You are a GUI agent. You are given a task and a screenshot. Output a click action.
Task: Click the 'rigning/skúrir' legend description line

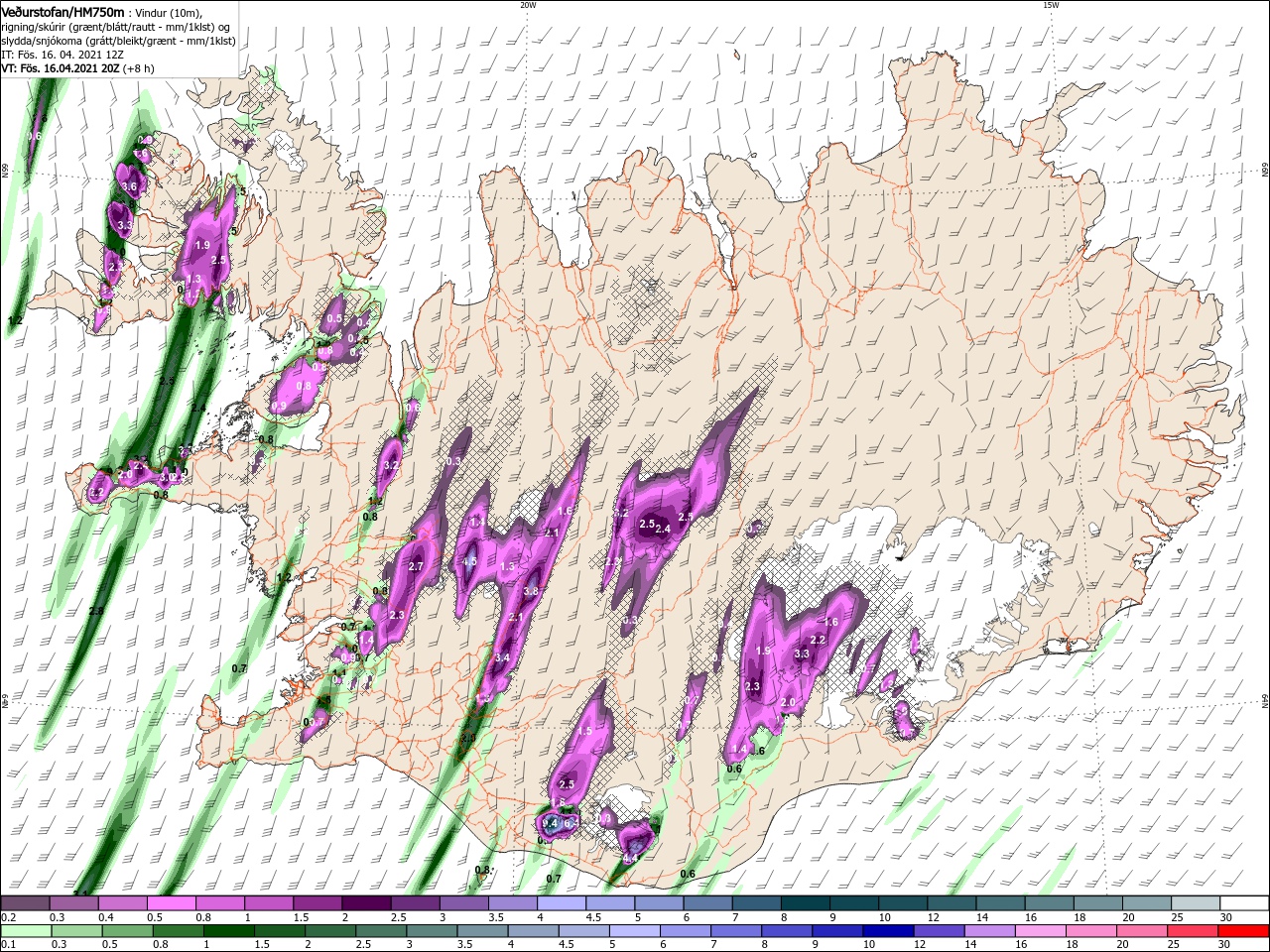coord(116,27)
